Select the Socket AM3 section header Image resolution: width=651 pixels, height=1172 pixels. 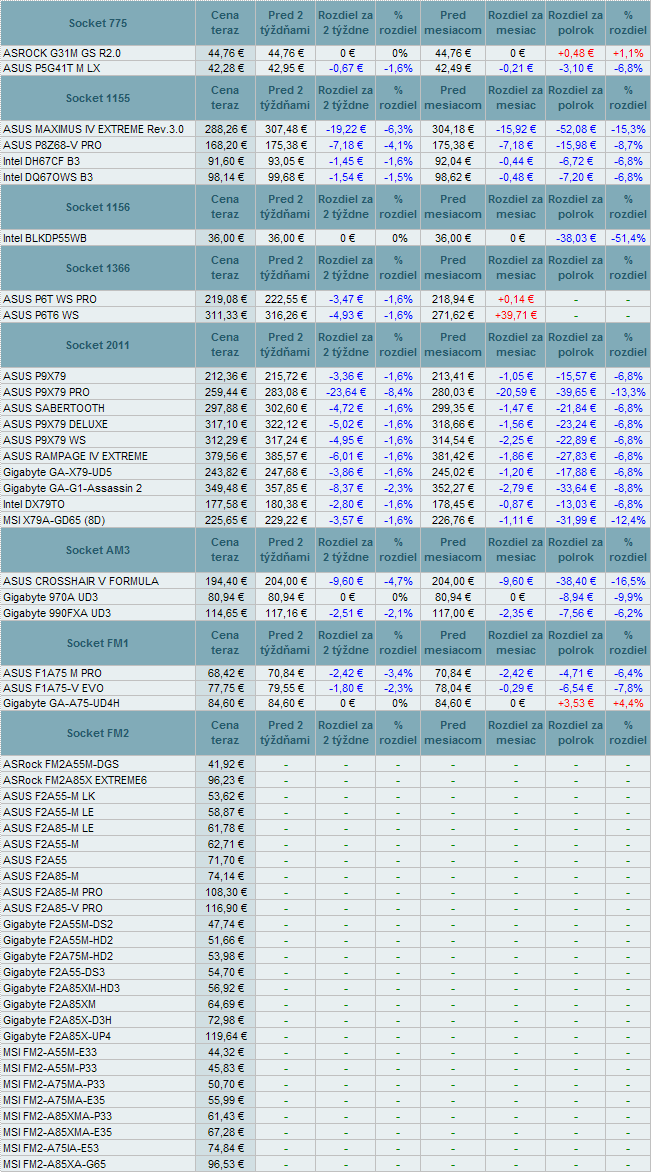point(98,550)
